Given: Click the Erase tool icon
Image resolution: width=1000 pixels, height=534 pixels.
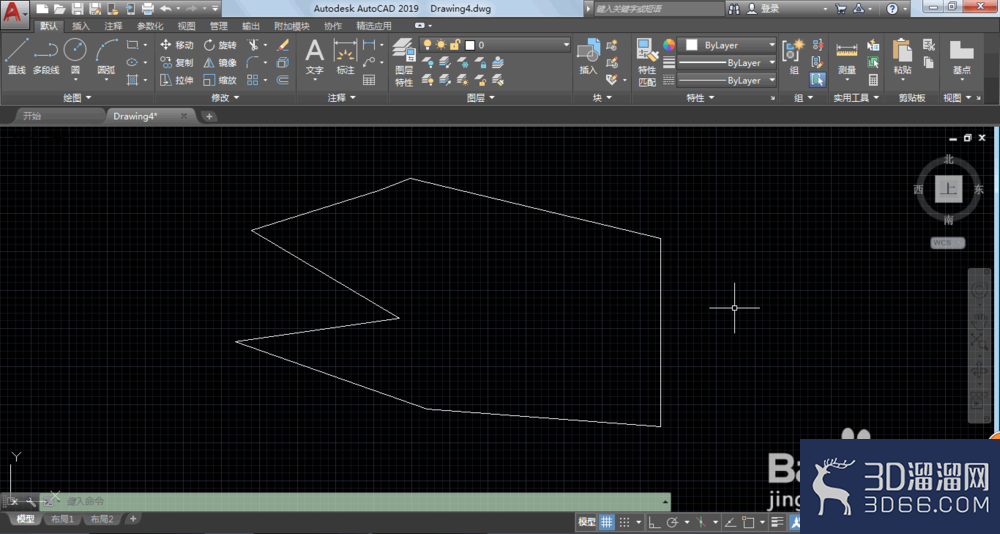Looking at the screenshot, I should point(283,45).
